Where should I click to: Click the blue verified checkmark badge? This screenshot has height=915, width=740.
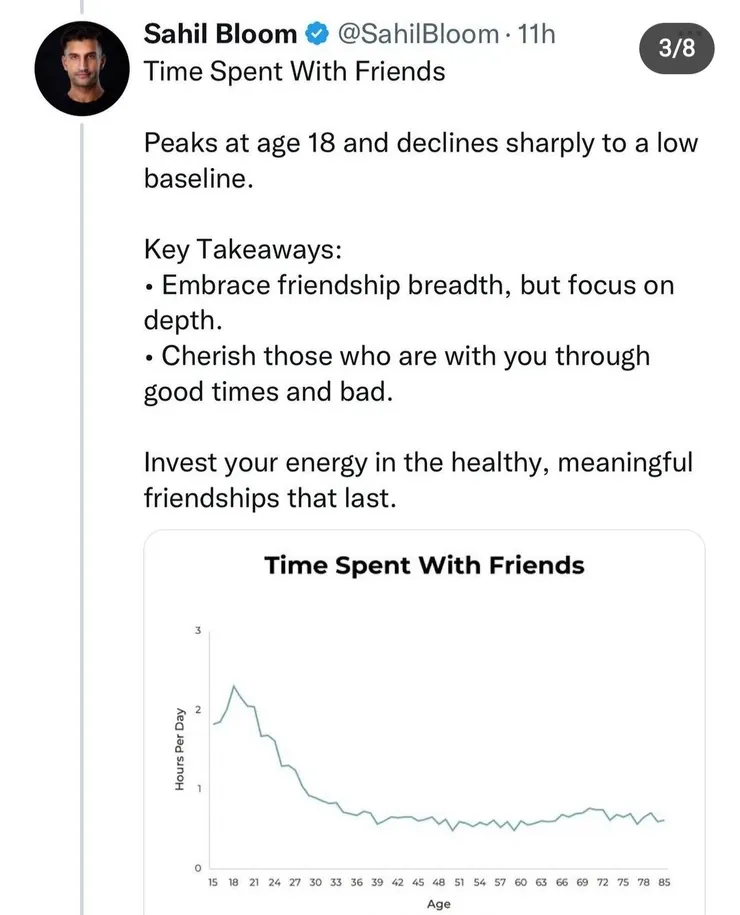pos(316,35)
